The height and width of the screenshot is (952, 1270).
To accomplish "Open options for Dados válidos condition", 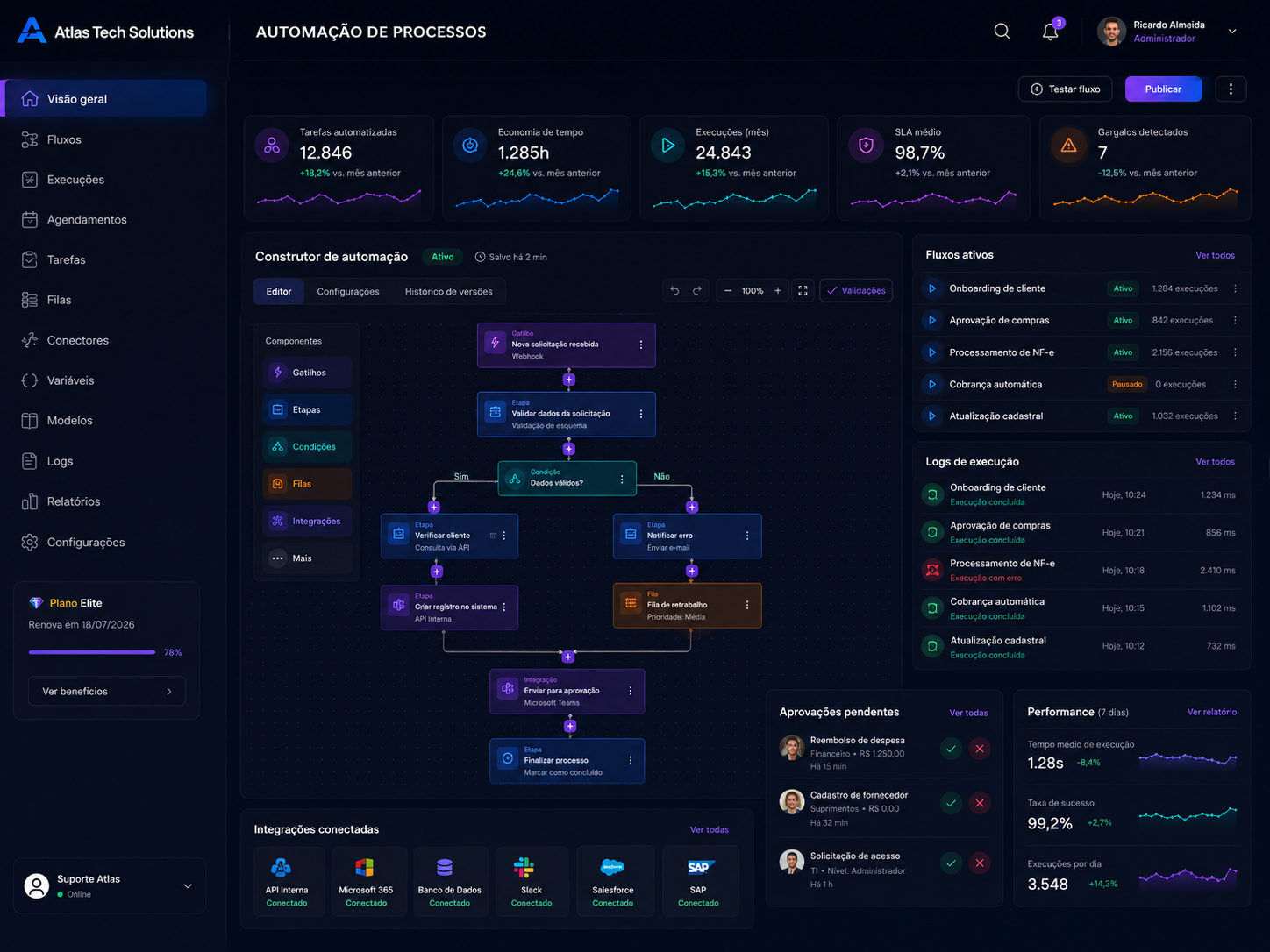I will pos(622,479).
